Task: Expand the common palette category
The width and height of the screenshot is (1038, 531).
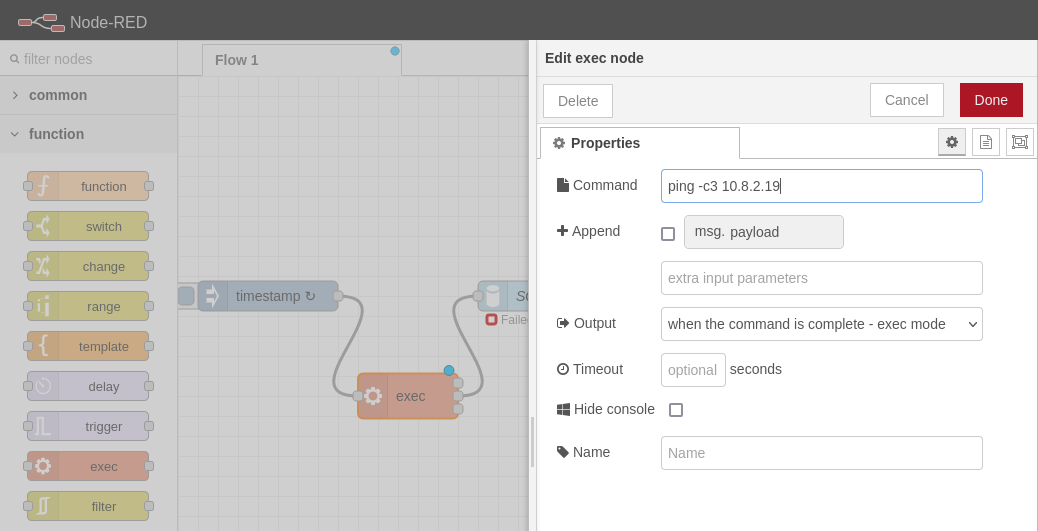Action: click(89, 95)
